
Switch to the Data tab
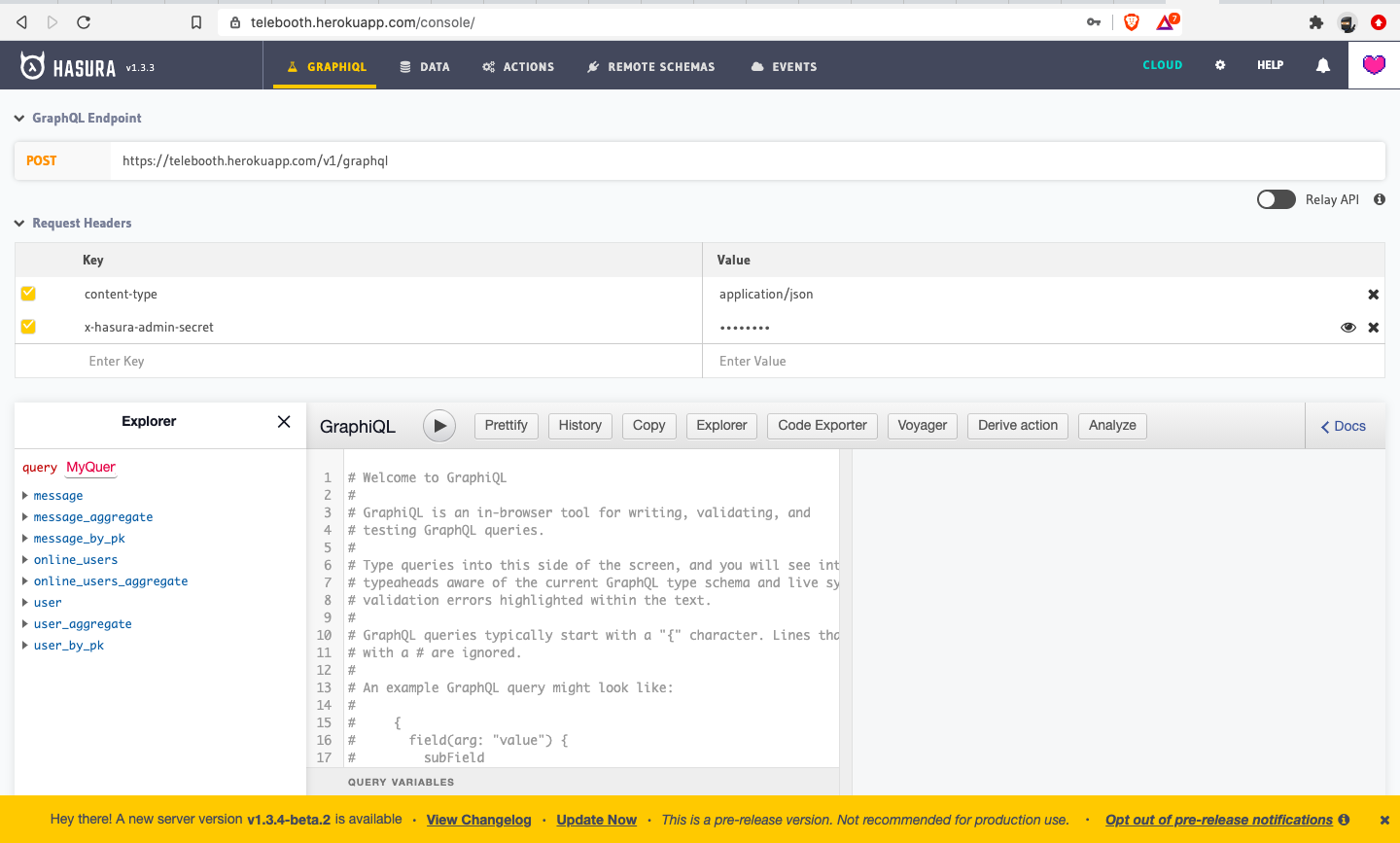click(x=425, y=67)
